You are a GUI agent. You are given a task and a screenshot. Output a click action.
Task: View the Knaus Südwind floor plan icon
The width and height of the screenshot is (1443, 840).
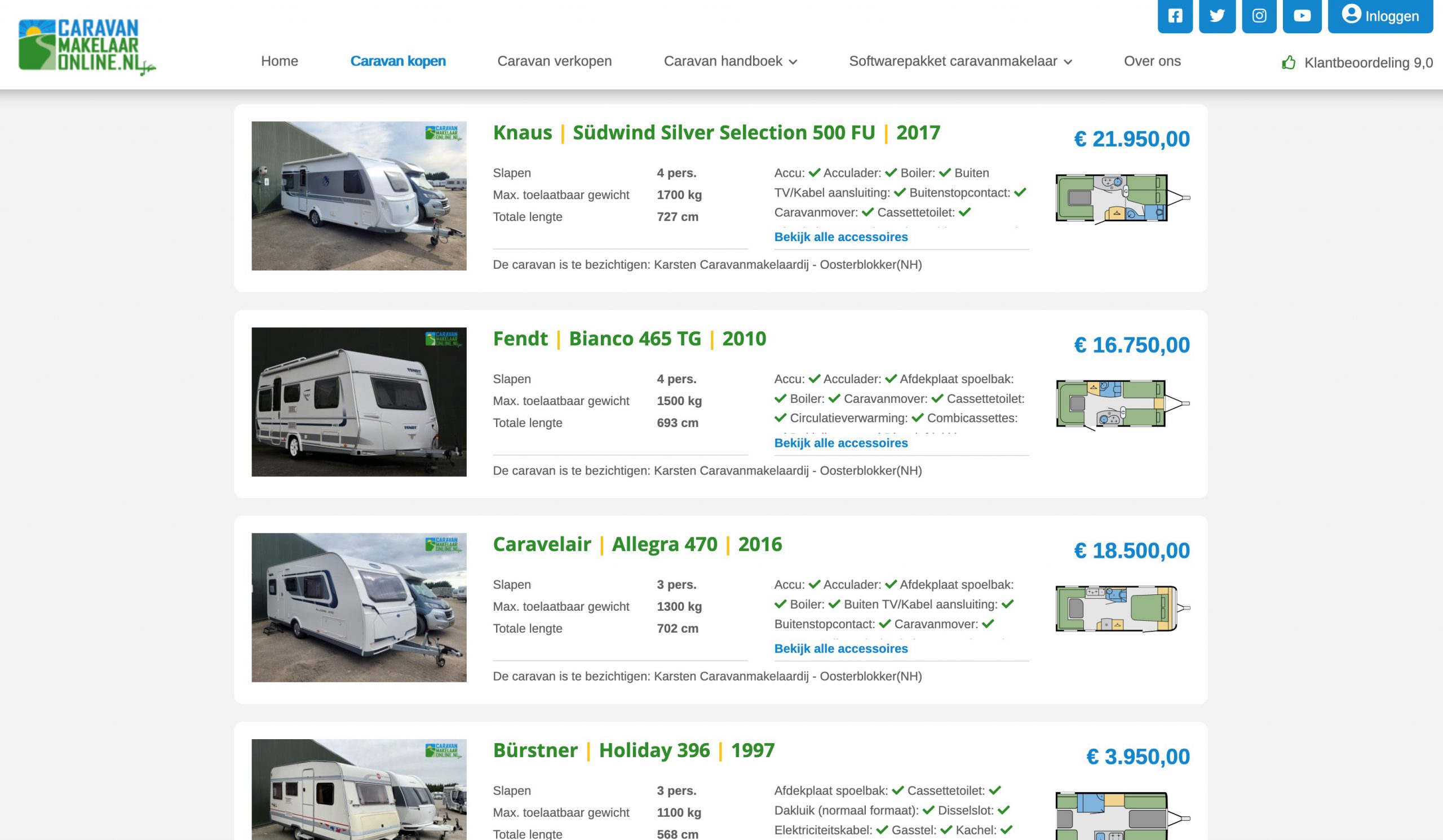pos(1123,198)
